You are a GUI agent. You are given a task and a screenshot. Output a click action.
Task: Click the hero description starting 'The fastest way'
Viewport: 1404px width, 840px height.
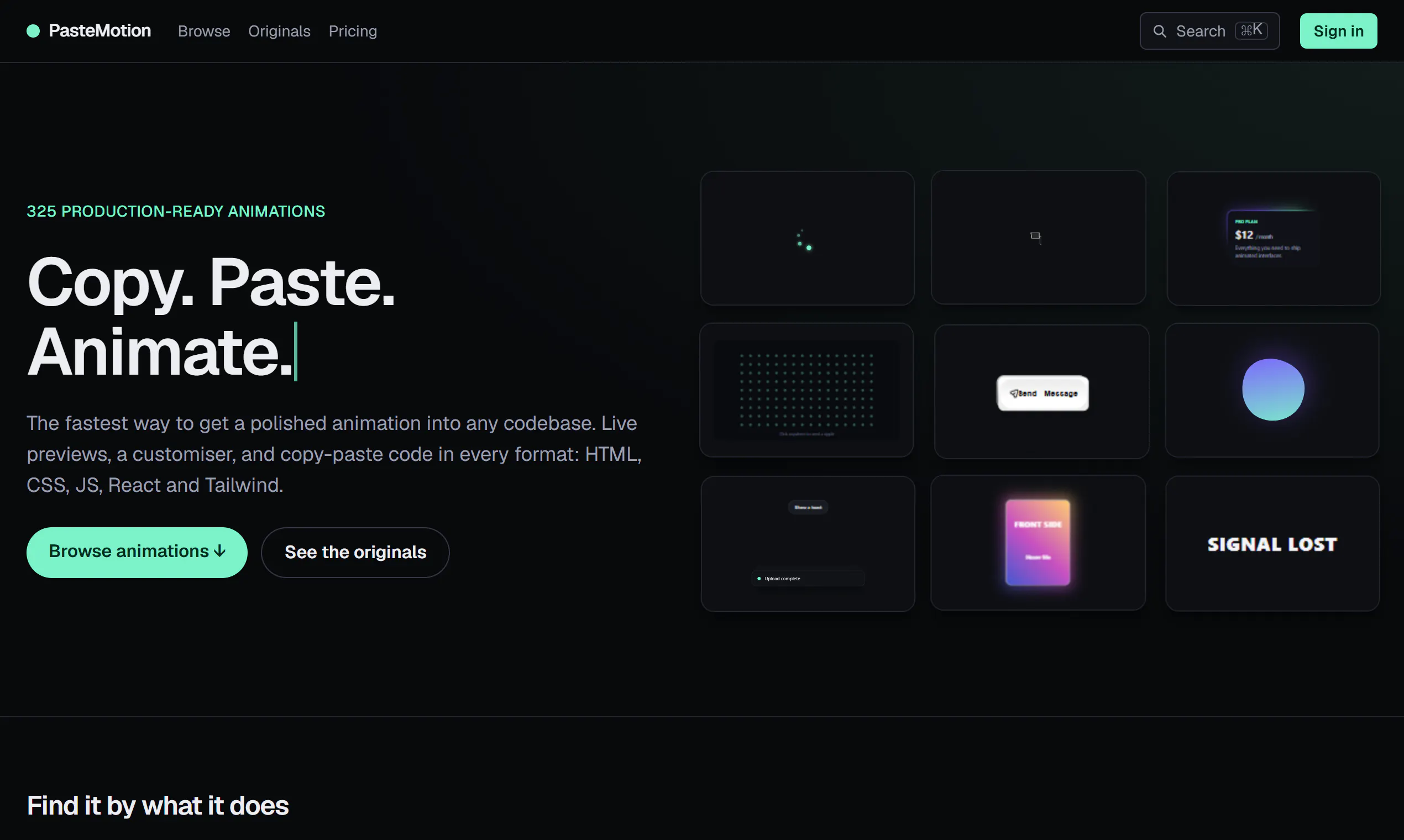click(x=334, y=454)
